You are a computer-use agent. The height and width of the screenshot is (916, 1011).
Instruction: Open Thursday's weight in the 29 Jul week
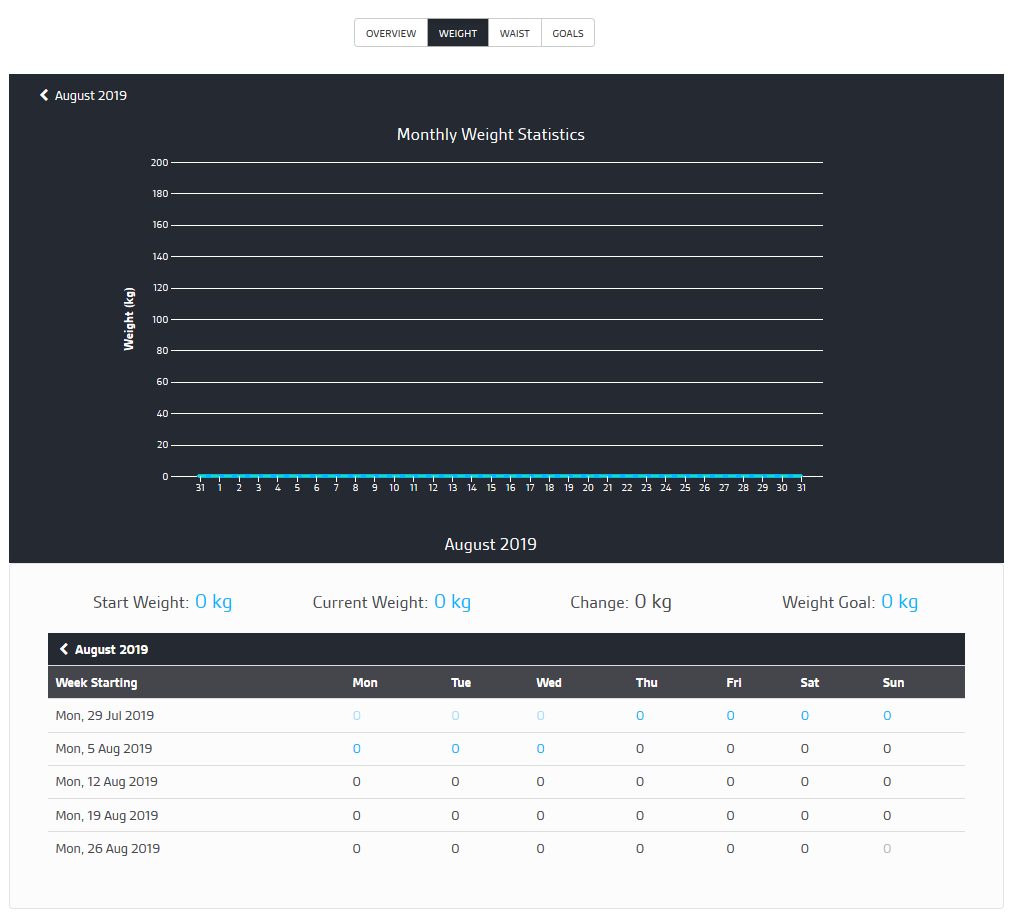point(640,716)
